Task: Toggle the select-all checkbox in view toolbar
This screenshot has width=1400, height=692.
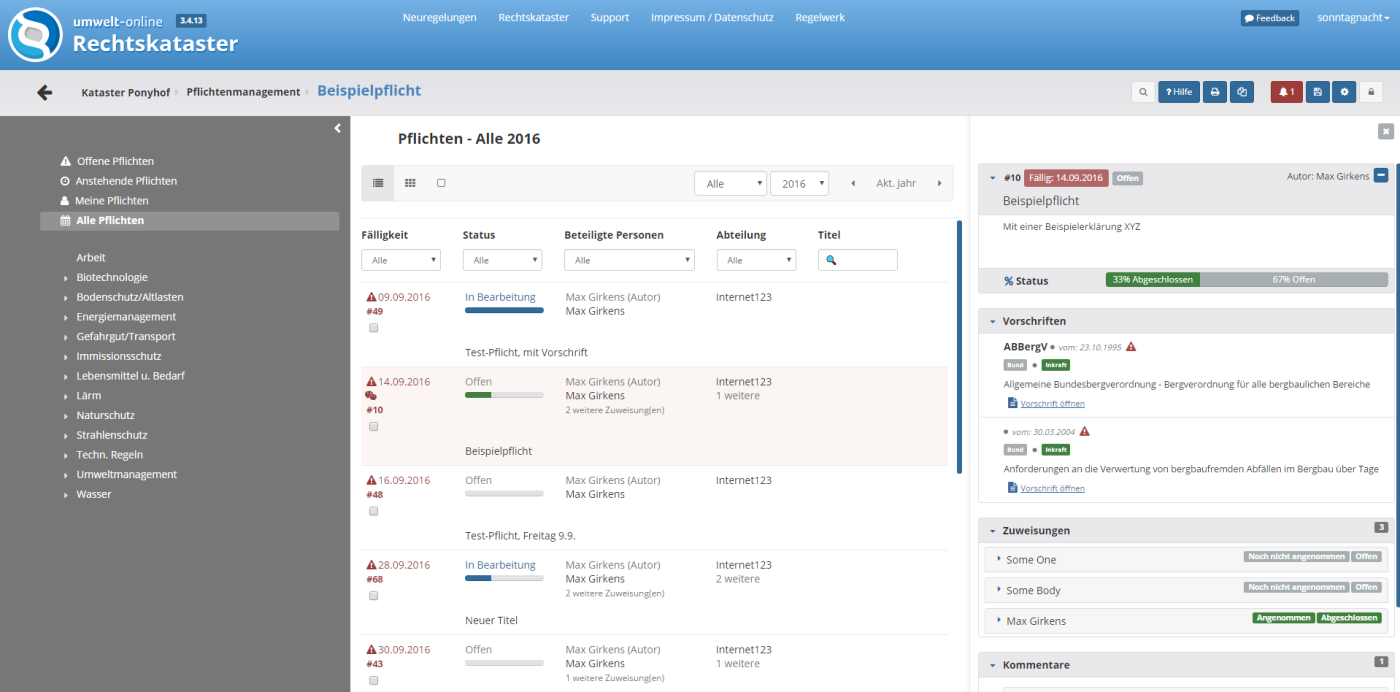Action: [x=441, y=184]
